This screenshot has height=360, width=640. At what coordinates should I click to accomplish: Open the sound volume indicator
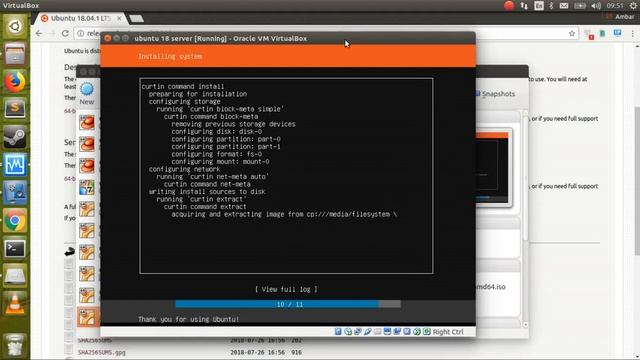[x=596, y=6]
